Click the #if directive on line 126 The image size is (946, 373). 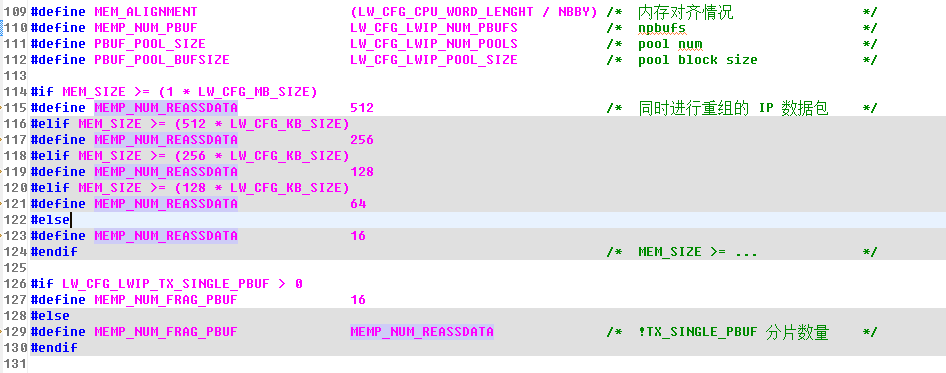[x=42, y=284]
